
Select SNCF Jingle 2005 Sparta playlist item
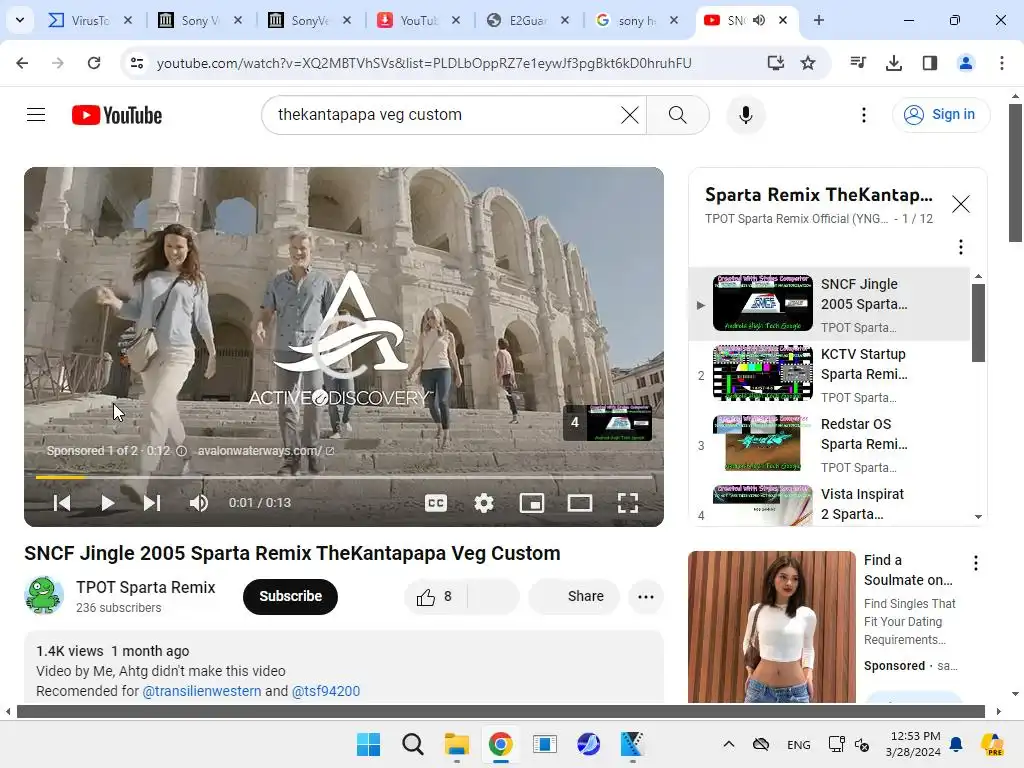click(829, 304)
